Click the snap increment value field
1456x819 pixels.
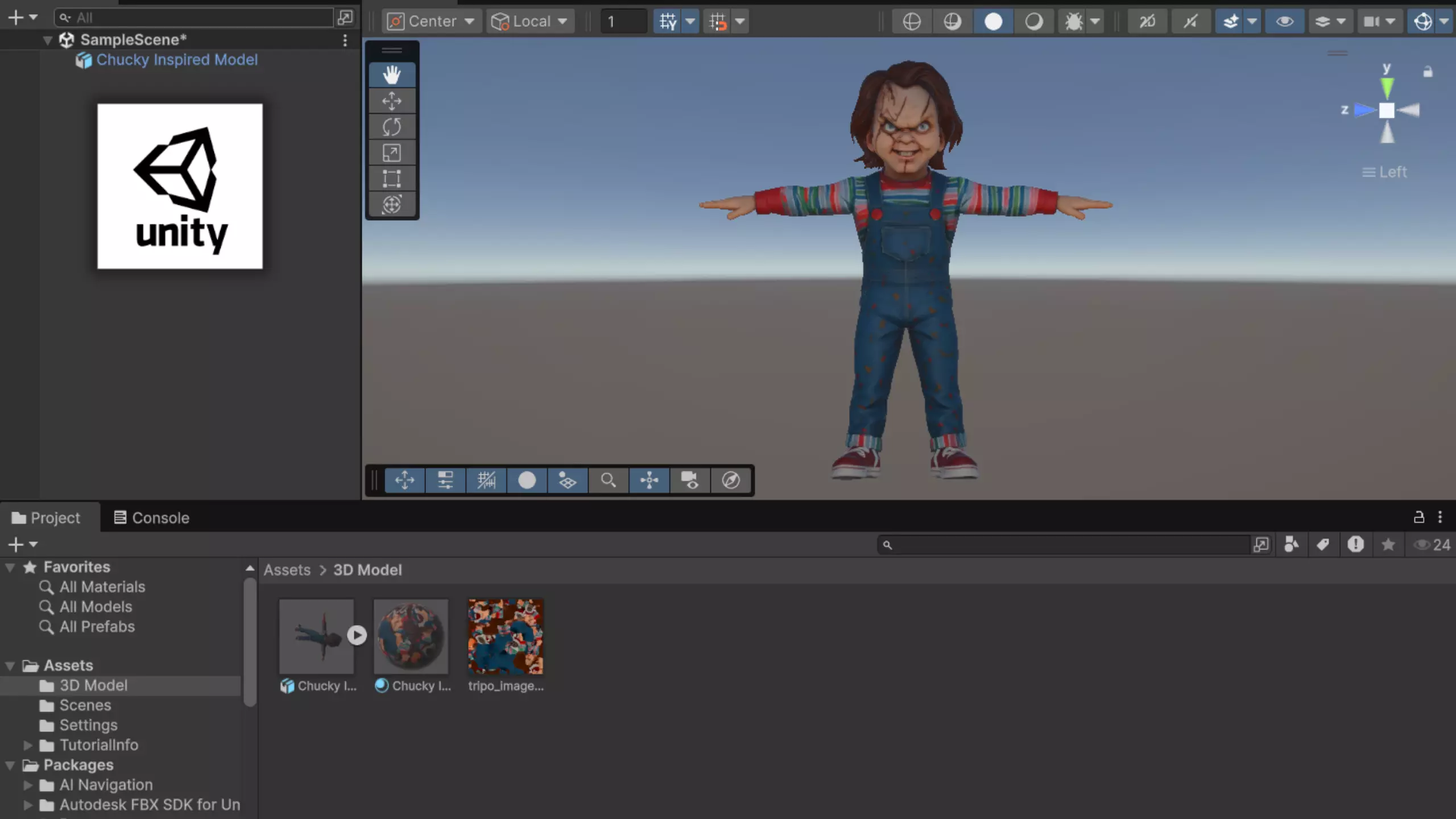coord(624,22)
